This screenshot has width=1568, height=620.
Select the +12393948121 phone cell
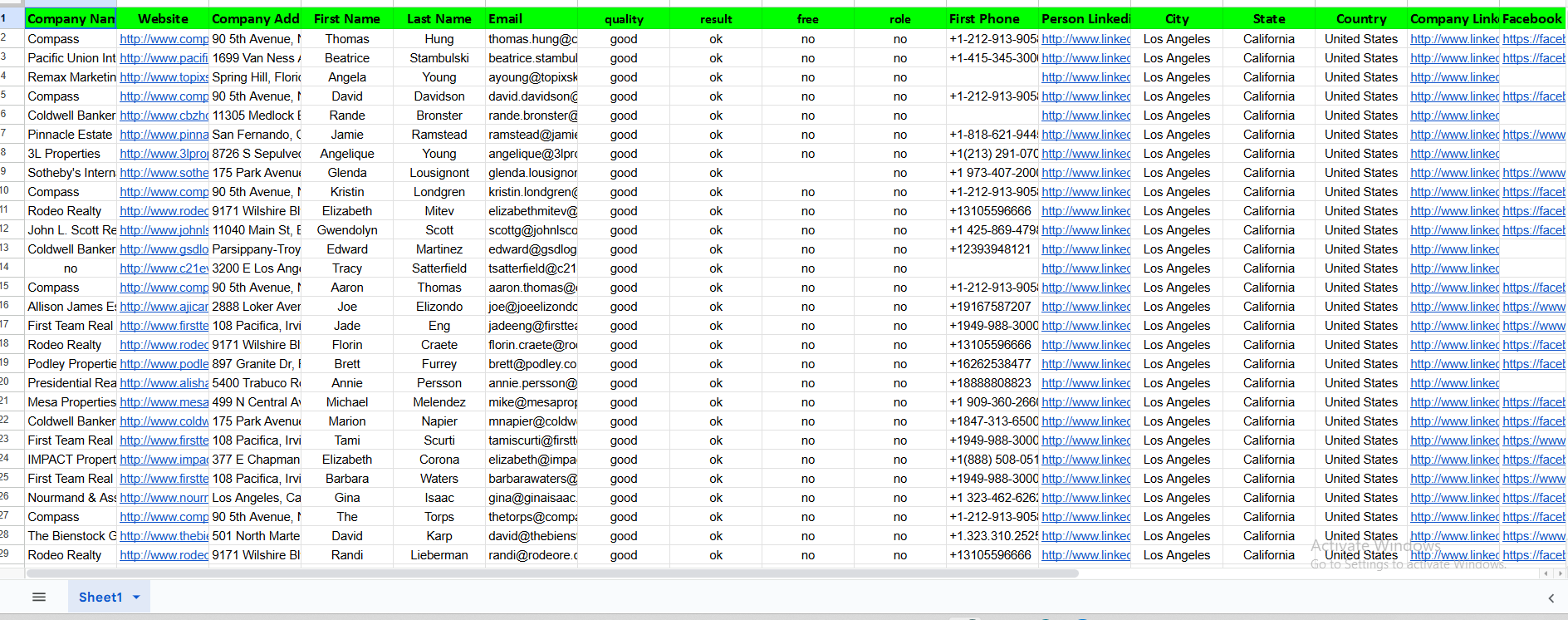pyautogui.click(x=992, y=249)
